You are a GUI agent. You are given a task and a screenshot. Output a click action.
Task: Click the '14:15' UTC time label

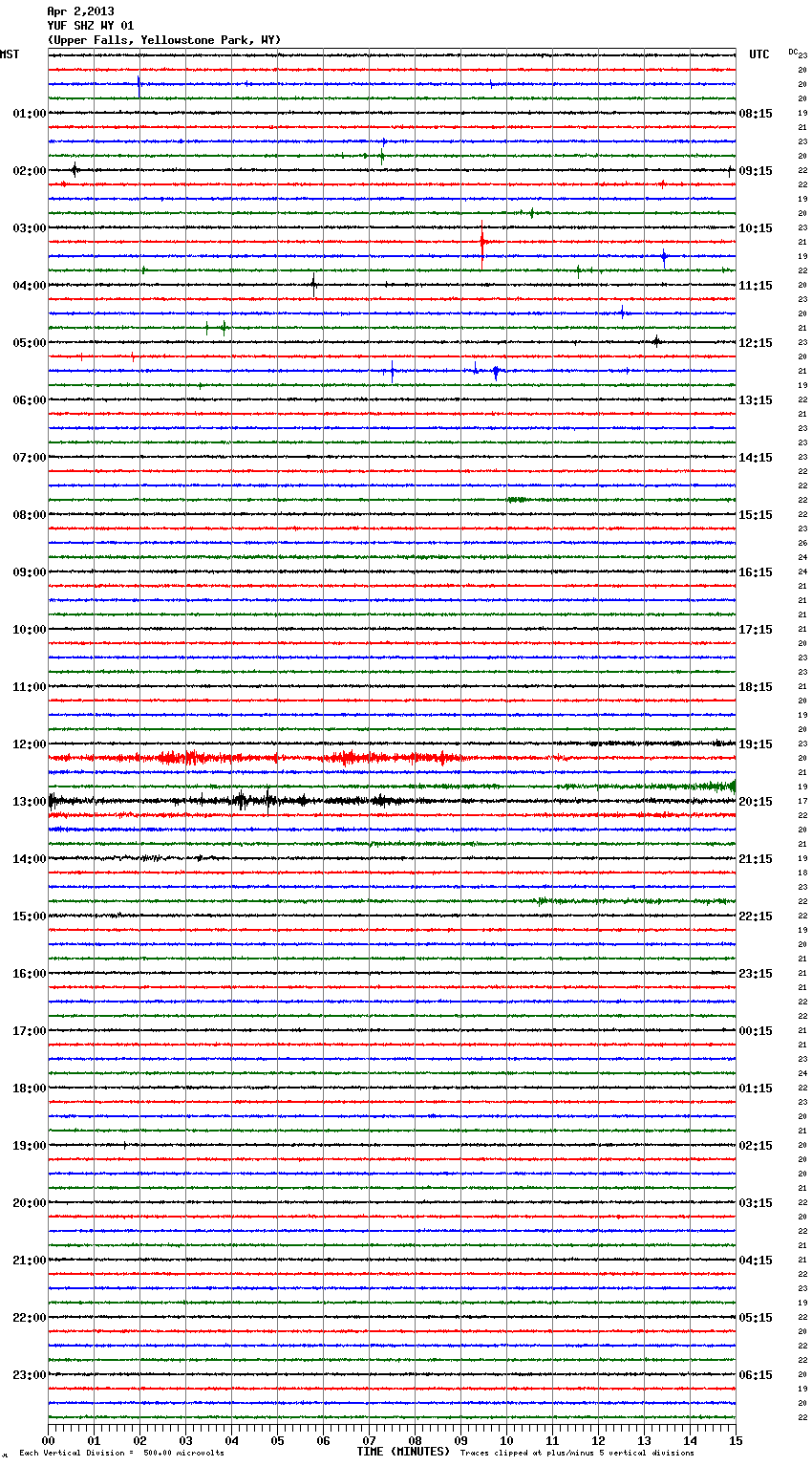[756, 458]
